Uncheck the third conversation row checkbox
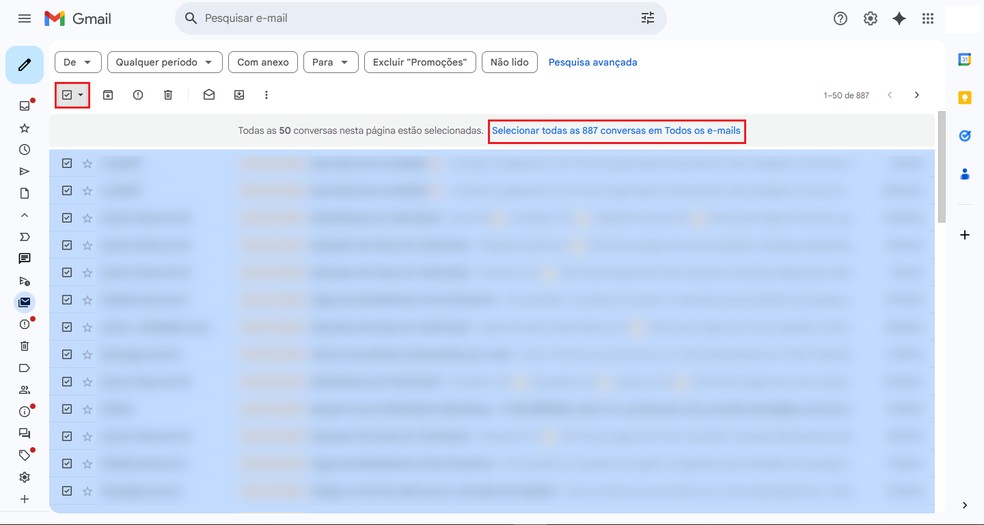The height and width of the screenshot is (525, 984). click(x=67, y=218)
